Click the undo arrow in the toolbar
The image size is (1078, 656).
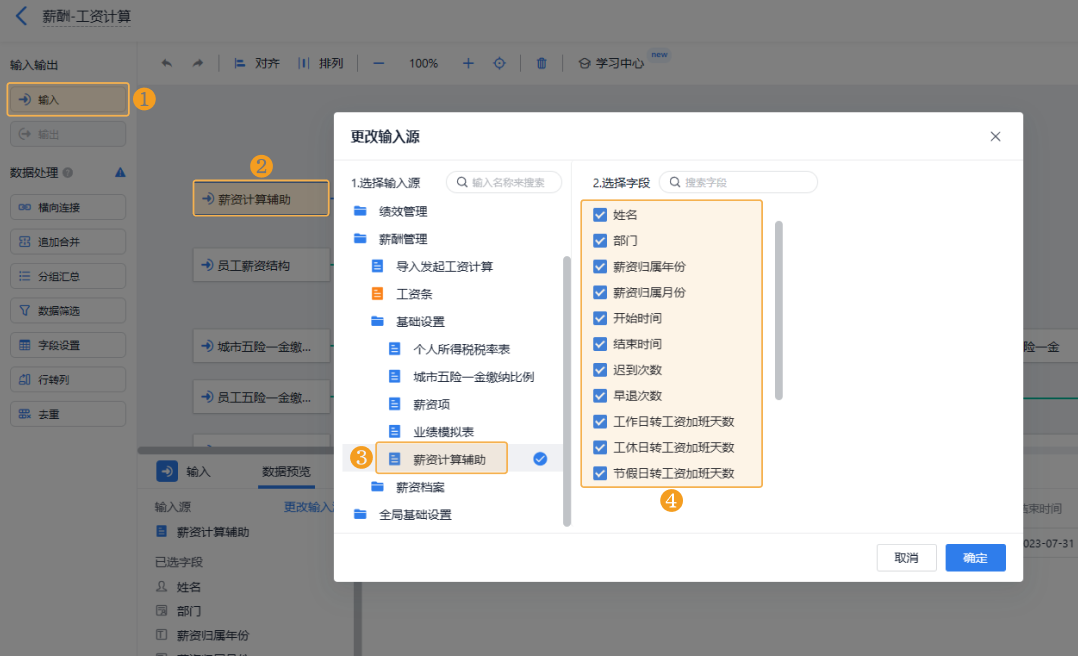(166, 63)
